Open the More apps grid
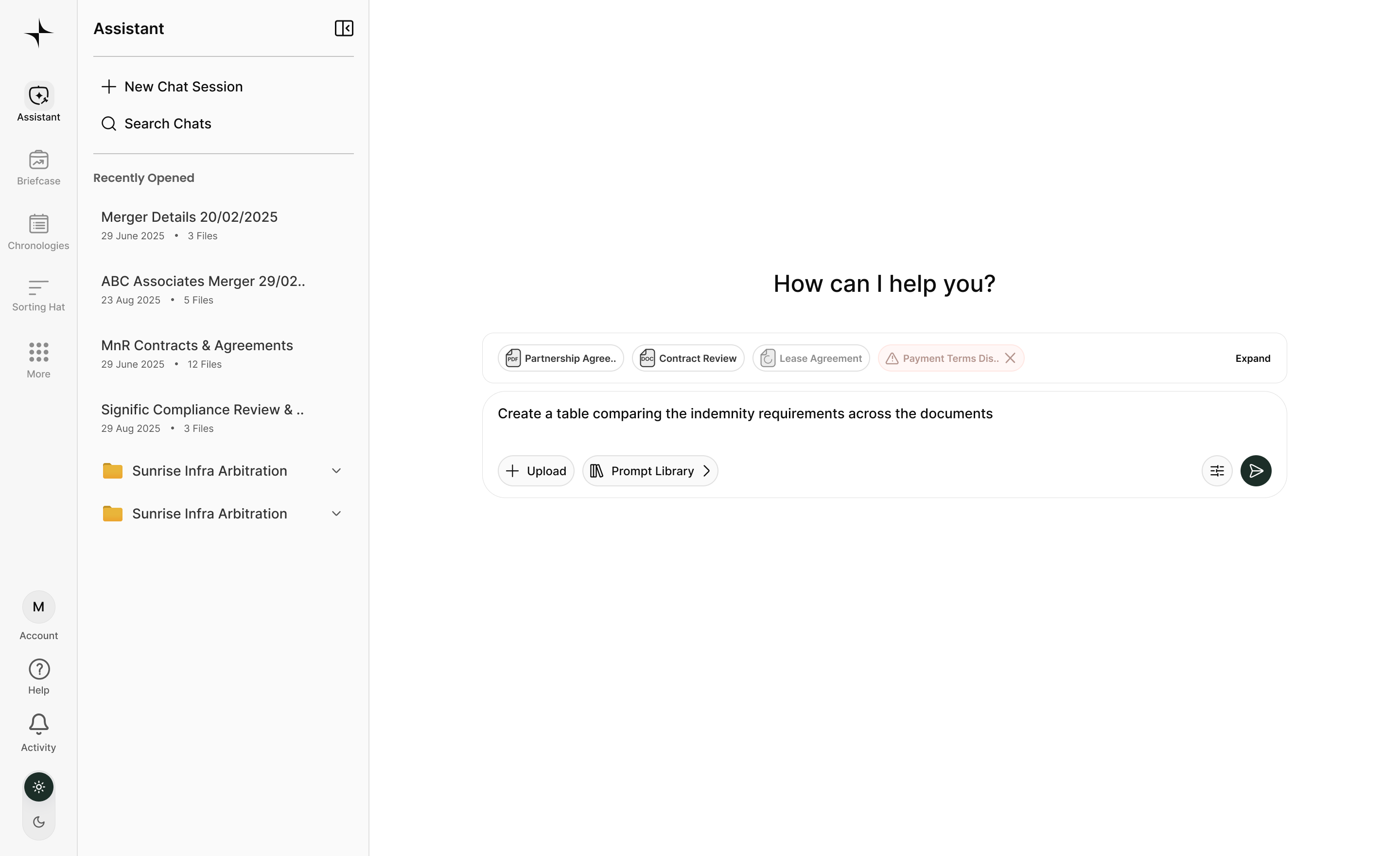The image size is (1400, 856). pyautogui.click(x=38, y=359)
